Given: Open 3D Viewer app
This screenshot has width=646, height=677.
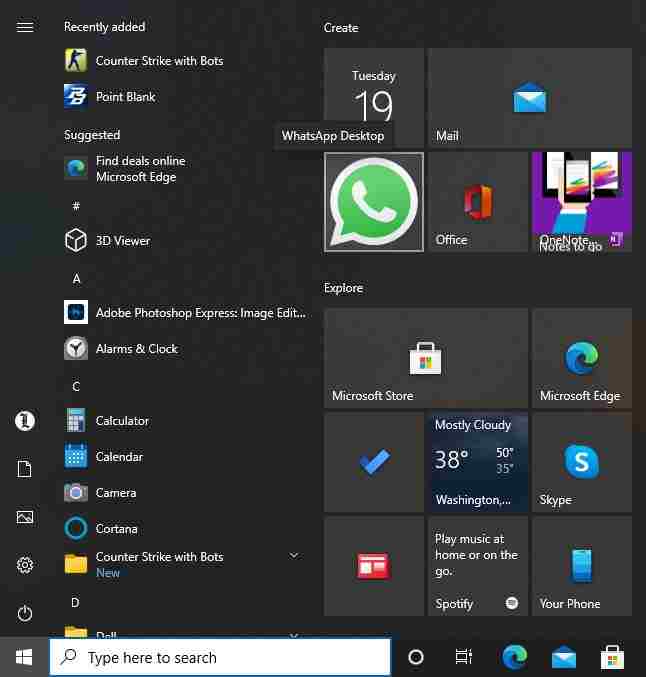Looking at the screenshot, I should 184,240.
